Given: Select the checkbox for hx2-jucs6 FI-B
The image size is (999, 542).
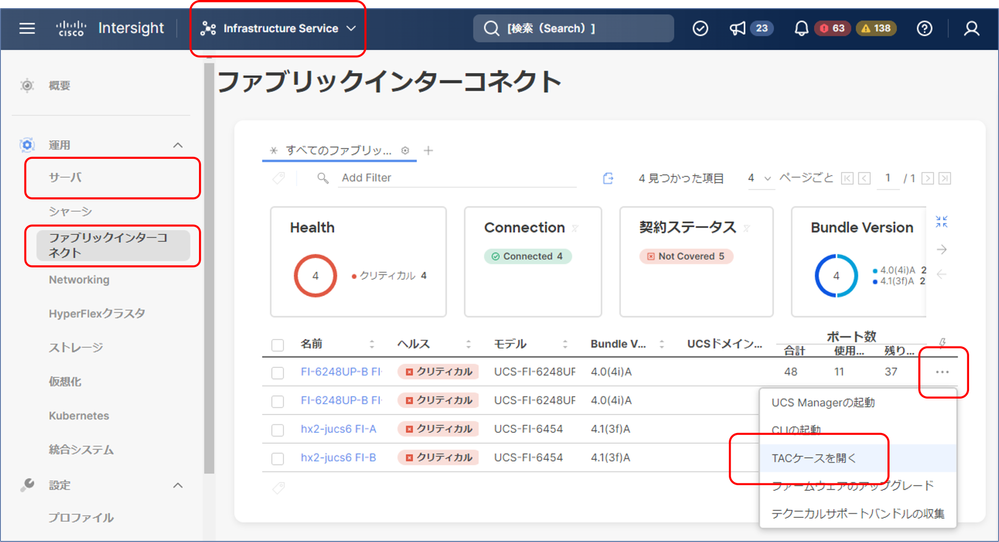Looking at the screenshot, I should point(278,459).
